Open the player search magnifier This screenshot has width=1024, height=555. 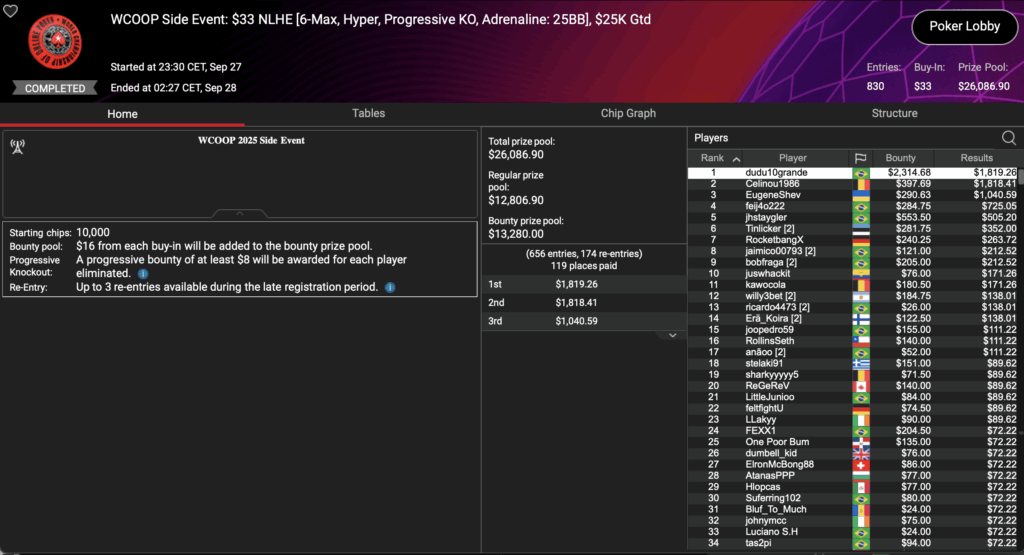pos(1008,138)
